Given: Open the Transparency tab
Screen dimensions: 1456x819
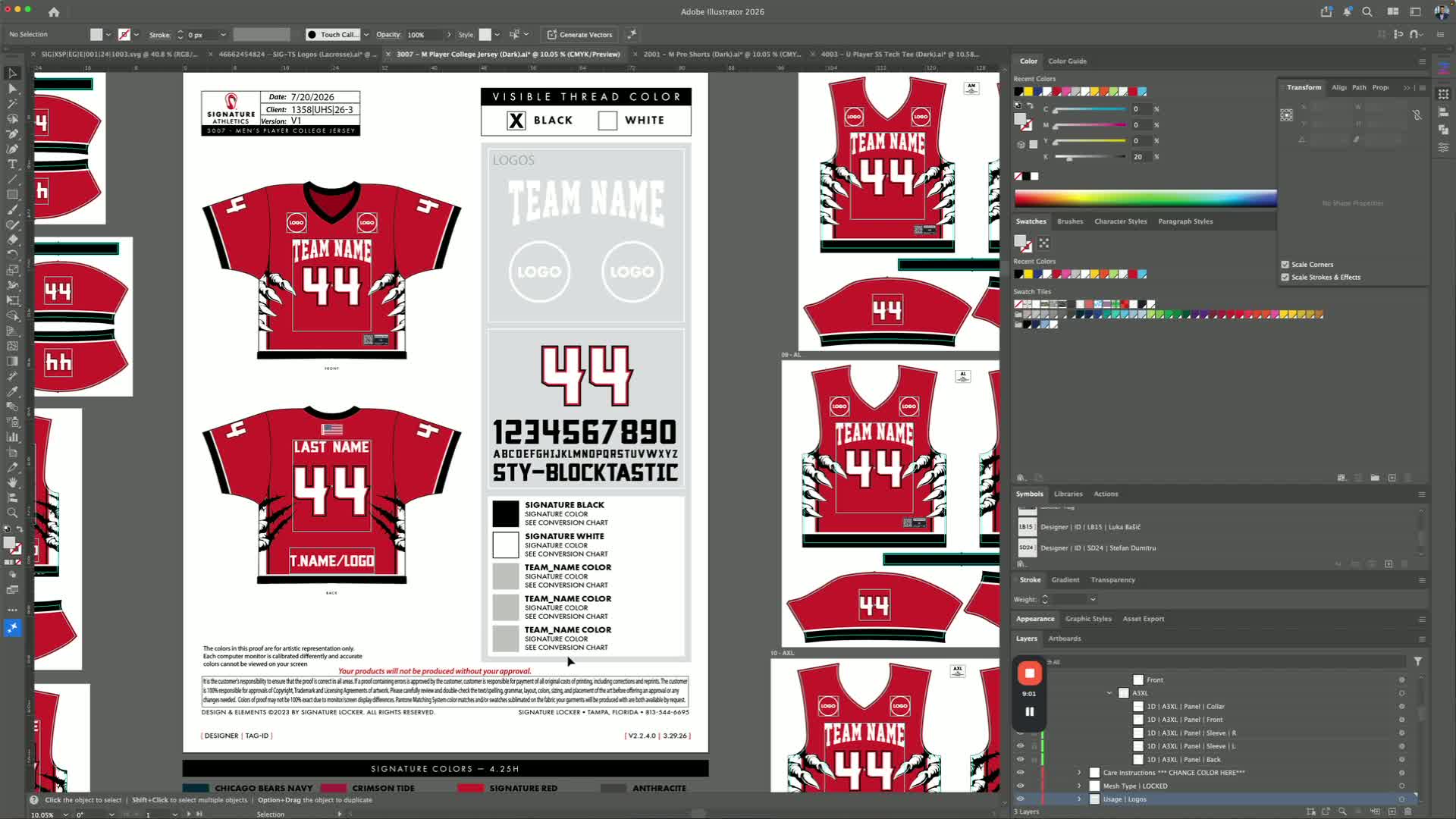Looking at the screenshot, I should point(1112,580).
